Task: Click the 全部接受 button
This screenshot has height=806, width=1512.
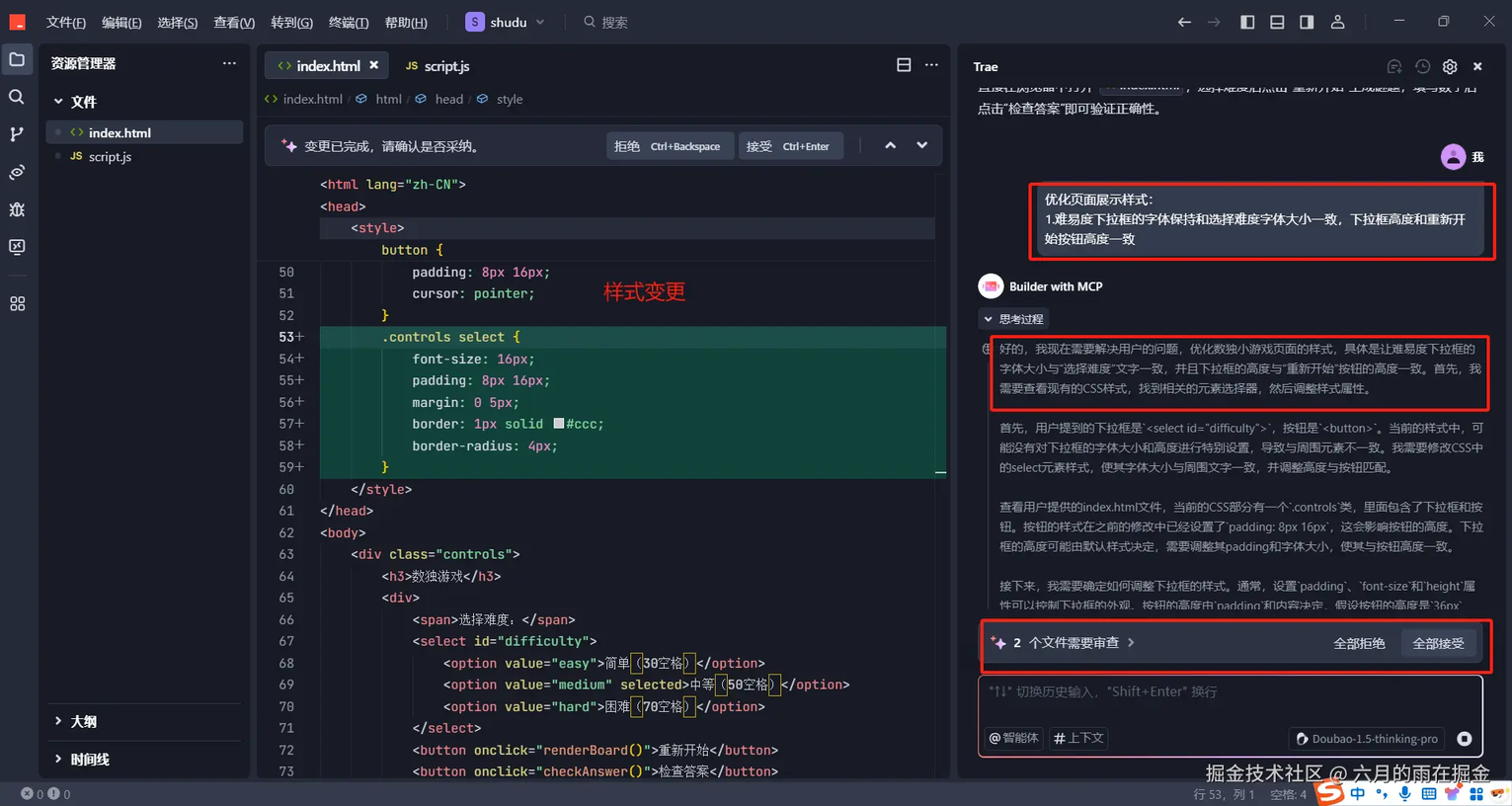Action: click(x=1438, y=643)
